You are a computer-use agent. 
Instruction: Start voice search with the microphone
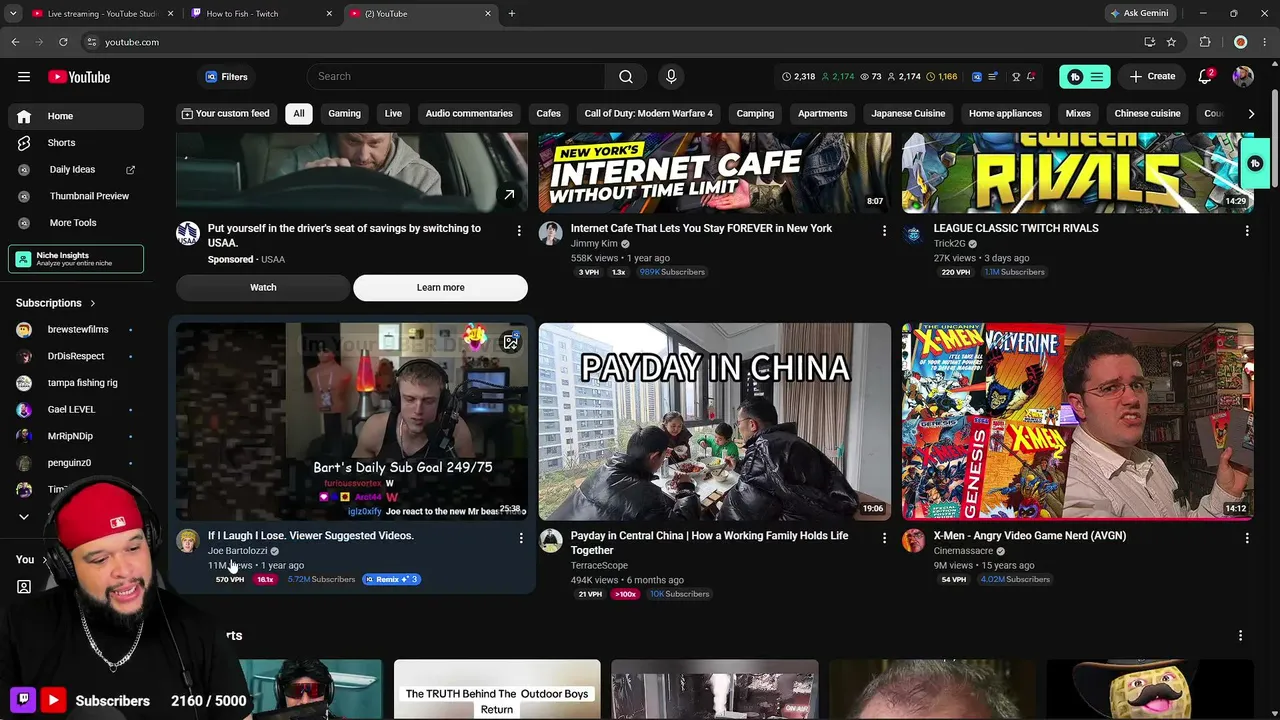[x=671, y=77]
